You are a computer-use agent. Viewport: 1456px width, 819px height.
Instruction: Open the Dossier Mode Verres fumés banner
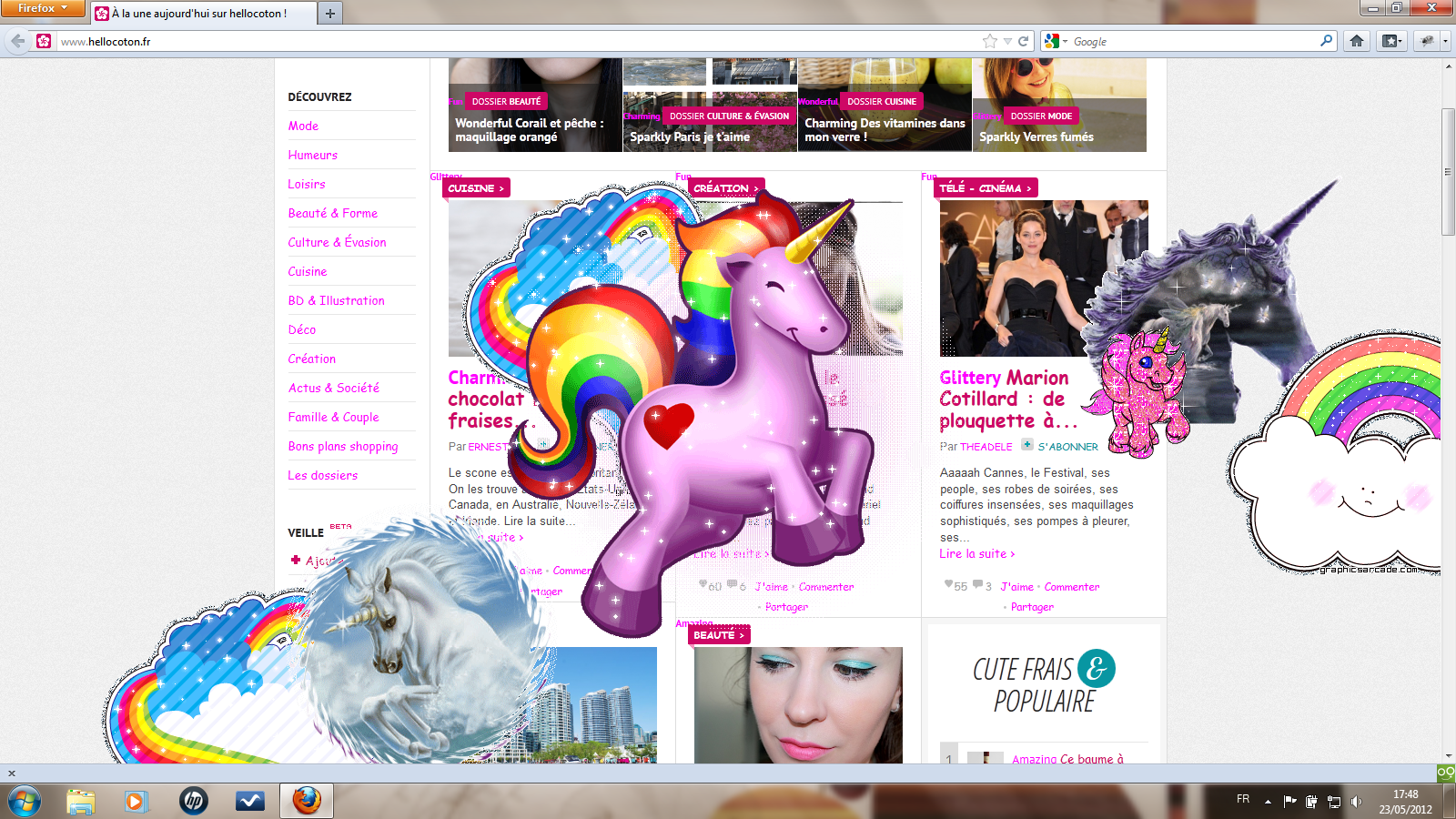coord(1059,105)
